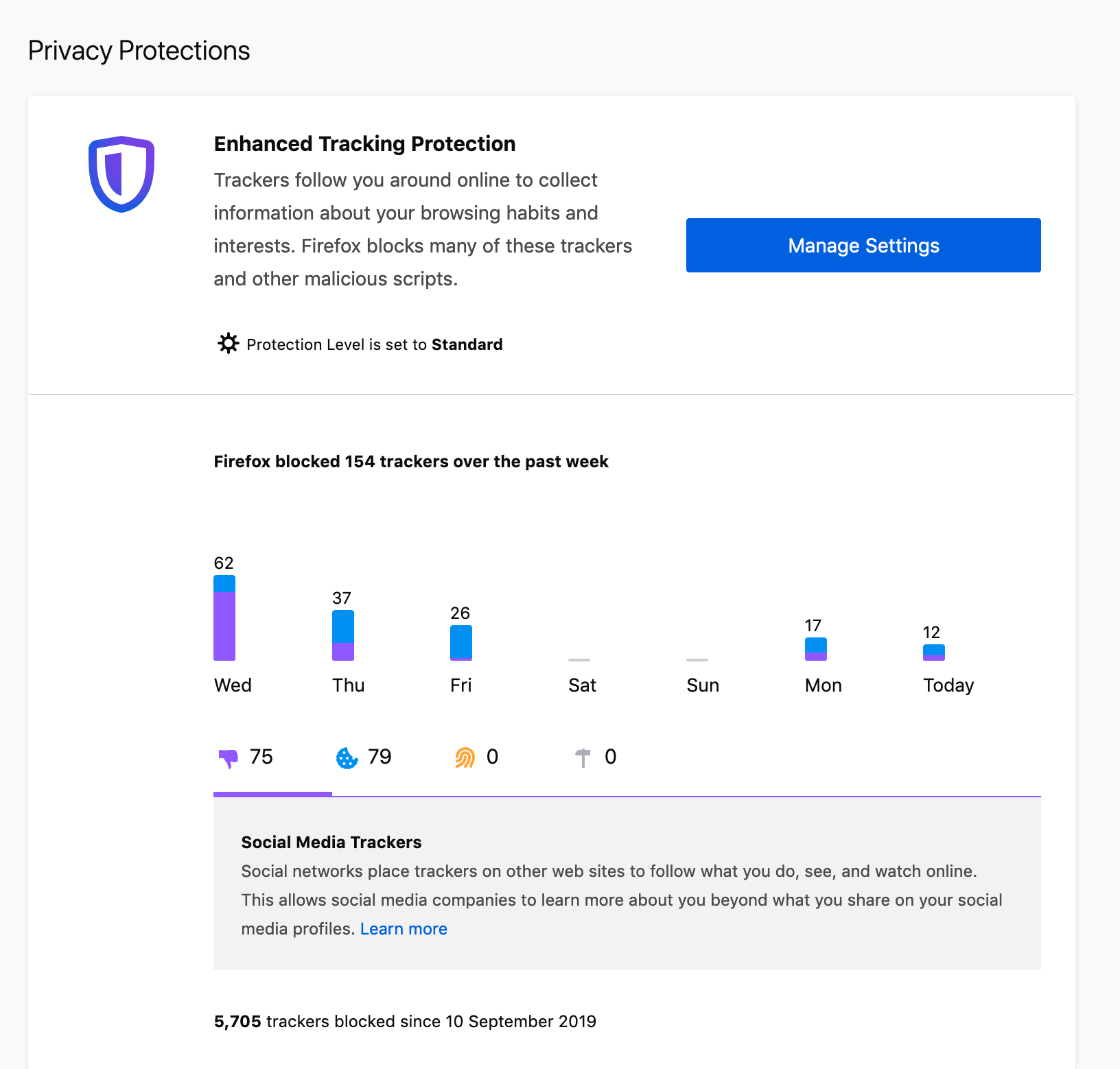Click the Wednesday bar showing 62 trackers

pyautogui.click(x=224, y=618)
